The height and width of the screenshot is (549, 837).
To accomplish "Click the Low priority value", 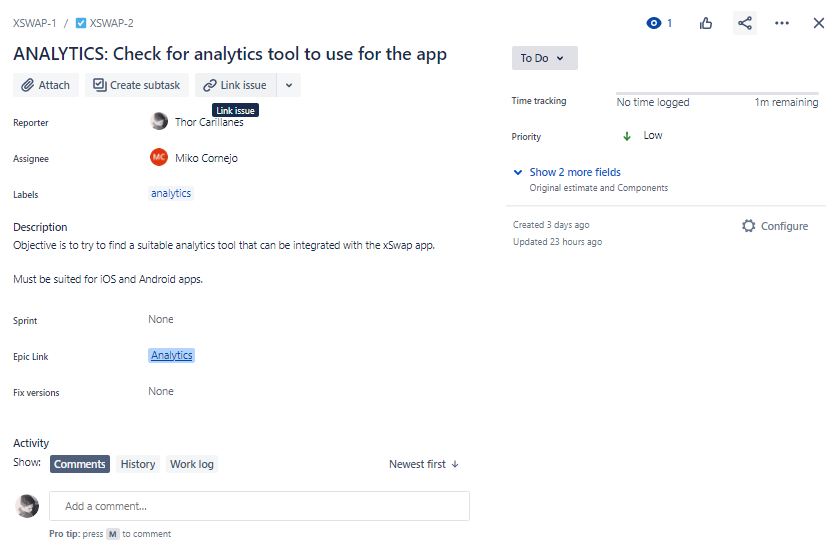I will click(652, 136).
